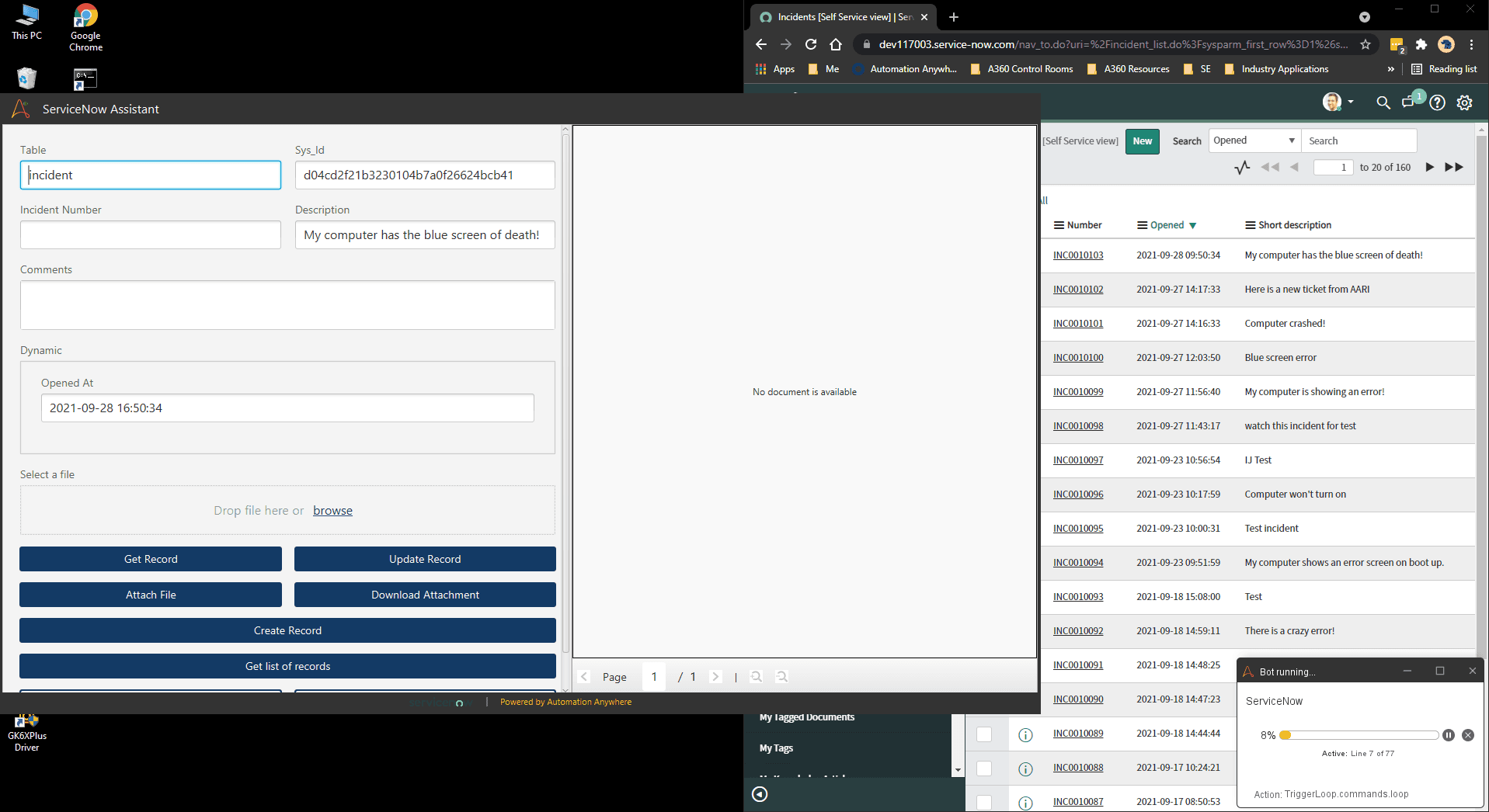Screen dimensions: 1489x812
Task: Open Number column options menu
Action: 1059,225
